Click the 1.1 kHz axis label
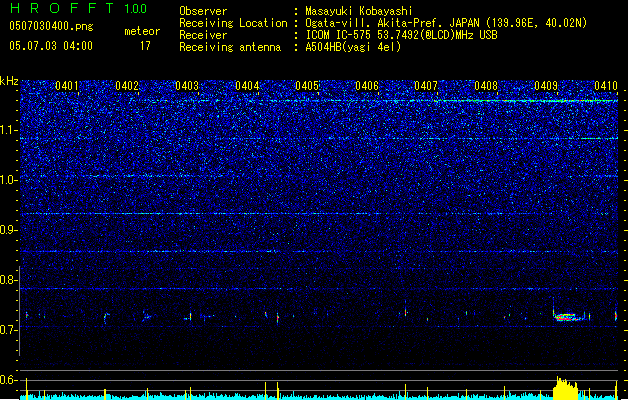Image resolution: width=629 pixels, height=400 pixels. [x=9, y=131]
